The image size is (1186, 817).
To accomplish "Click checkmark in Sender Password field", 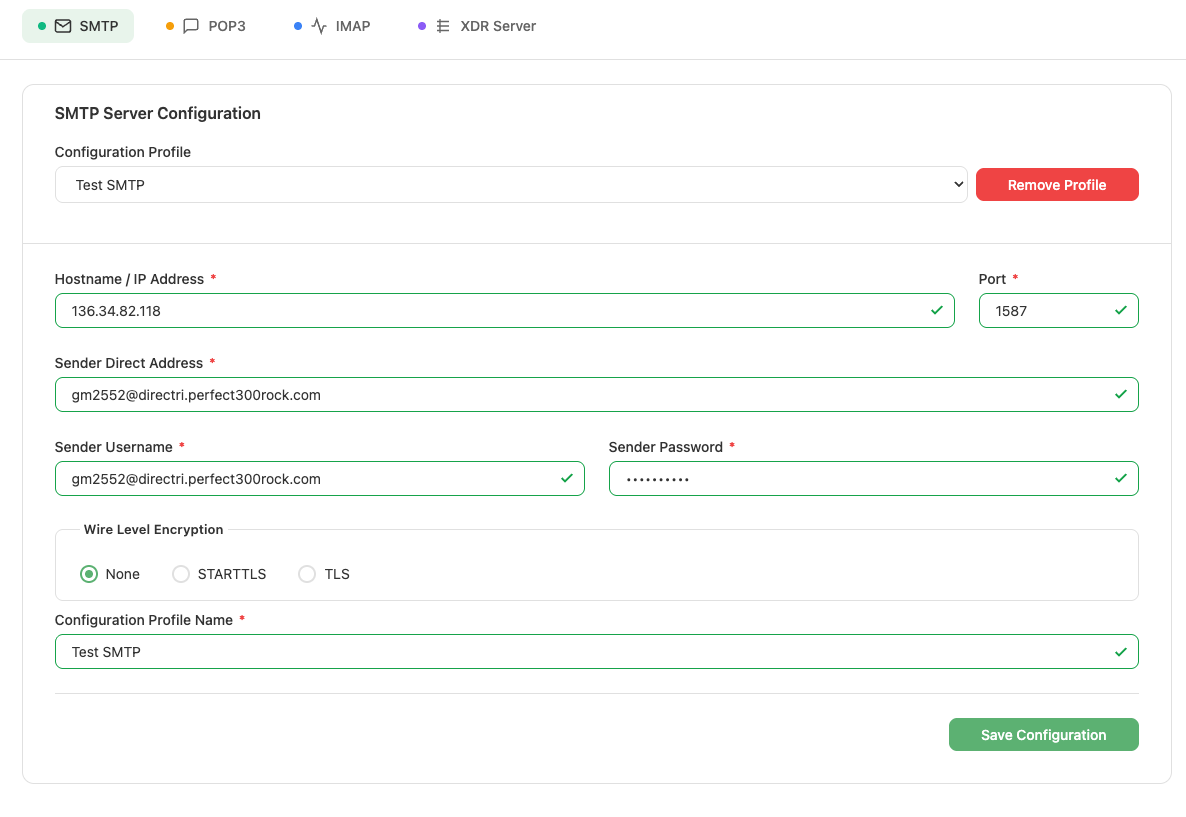I will coord(1121,478).
